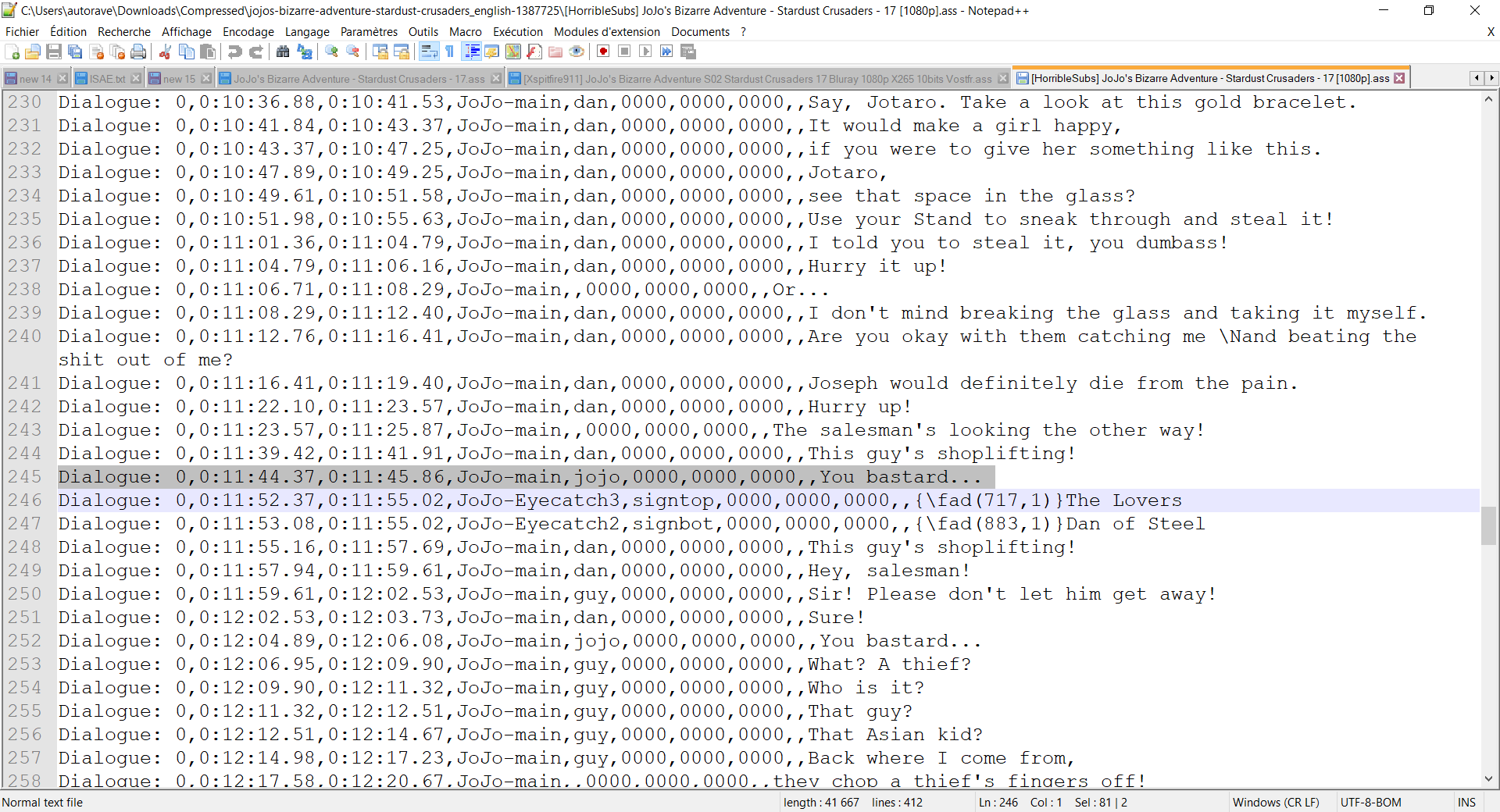Close the active [HorribleSubs] tab
Image resolution: width=1500 pixels, height=812 pixels.
(1399, 78)
